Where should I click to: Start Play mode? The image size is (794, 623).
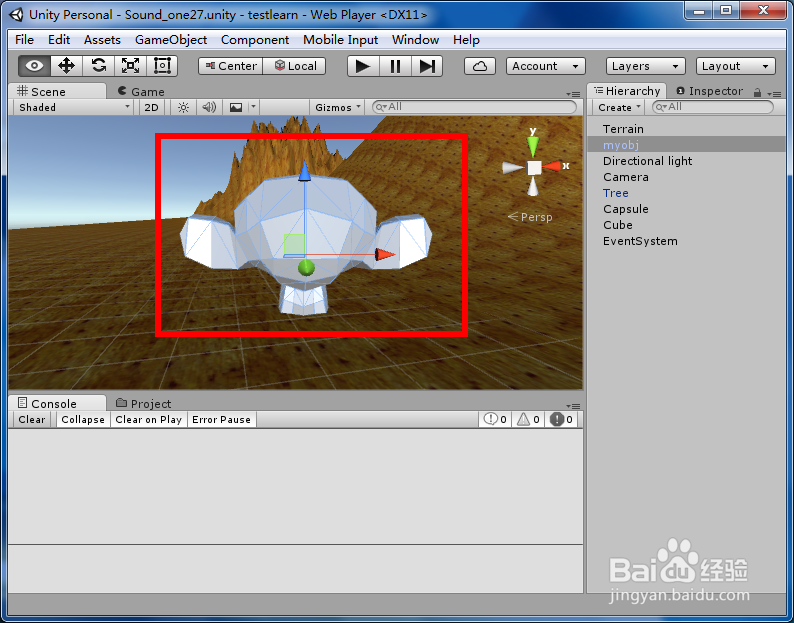[363, 66]
